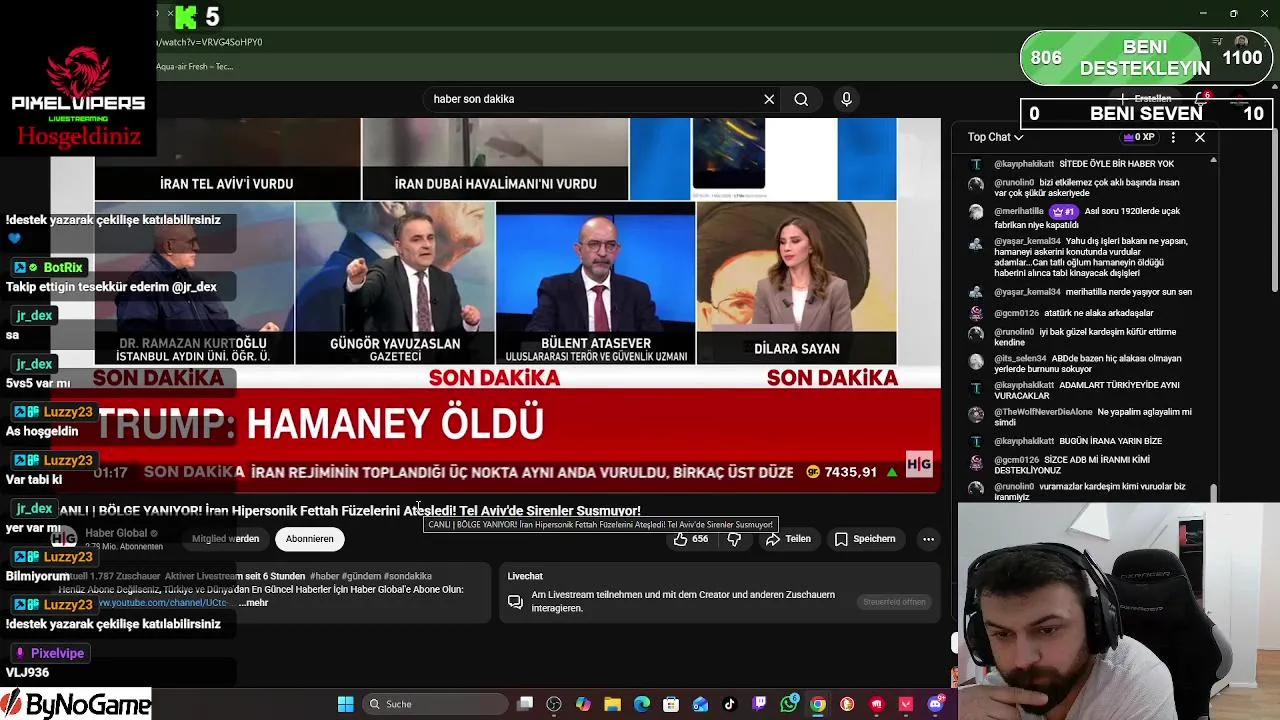Click the webcam overlay of the streamer

pyautogui.click(x=1119, y=611)
